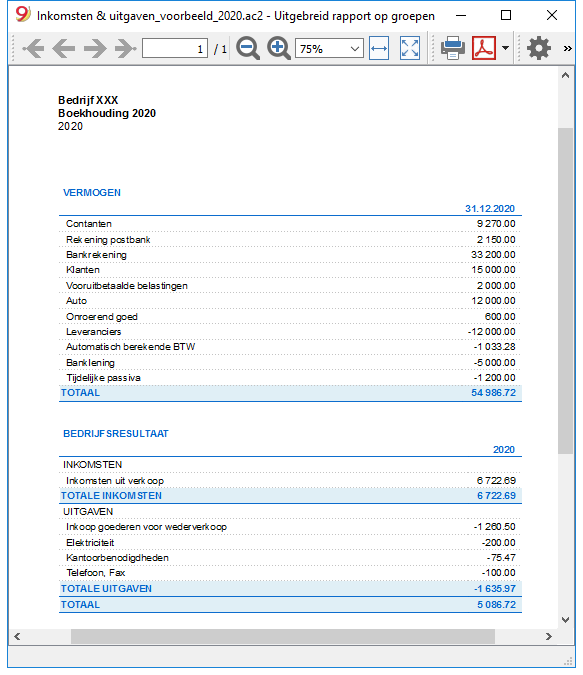Go to next page arrow
The width and height of the screenshot is (583, 675).
click(x=95, y=48)
